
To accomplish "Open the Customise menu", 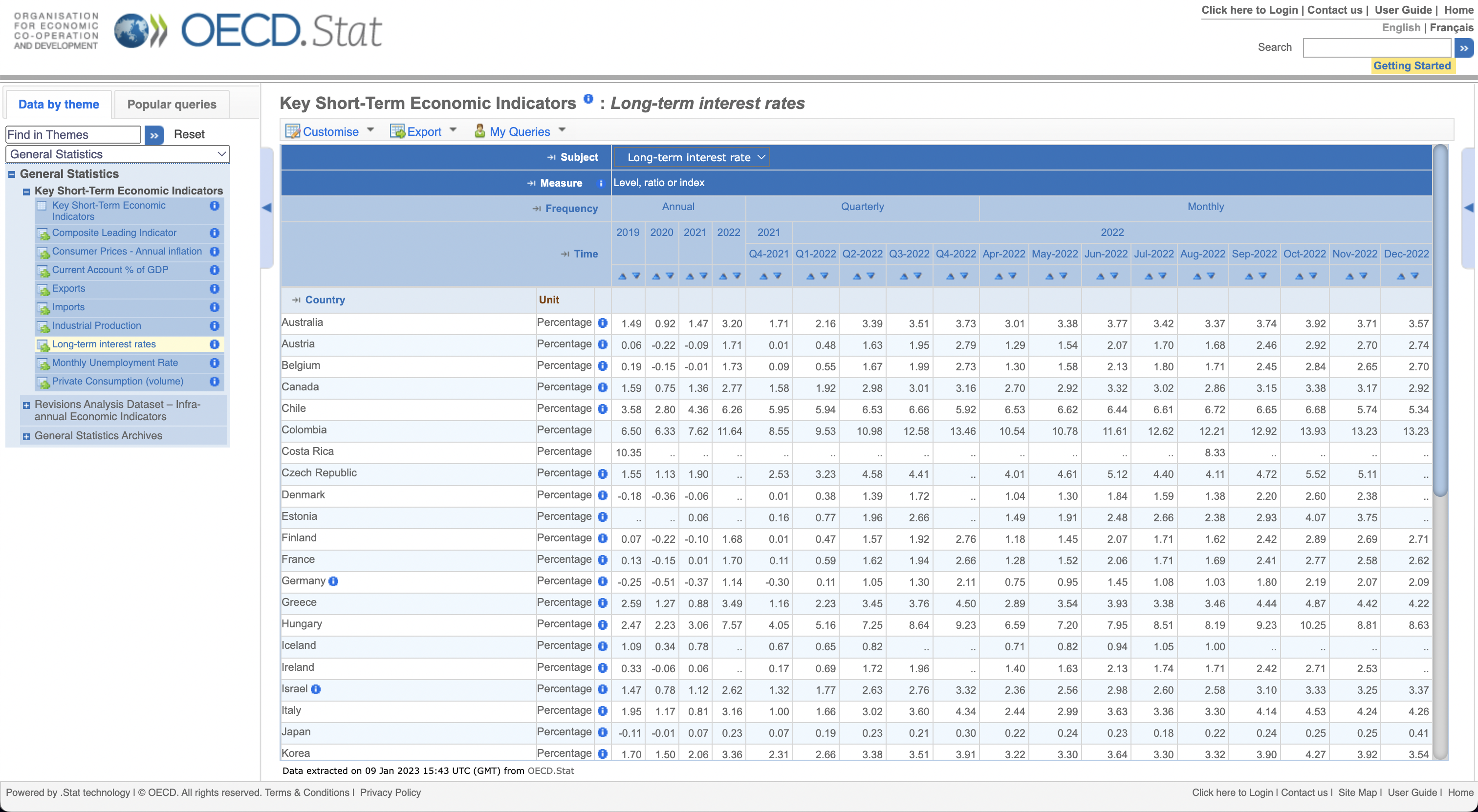I will click(330, 132).
